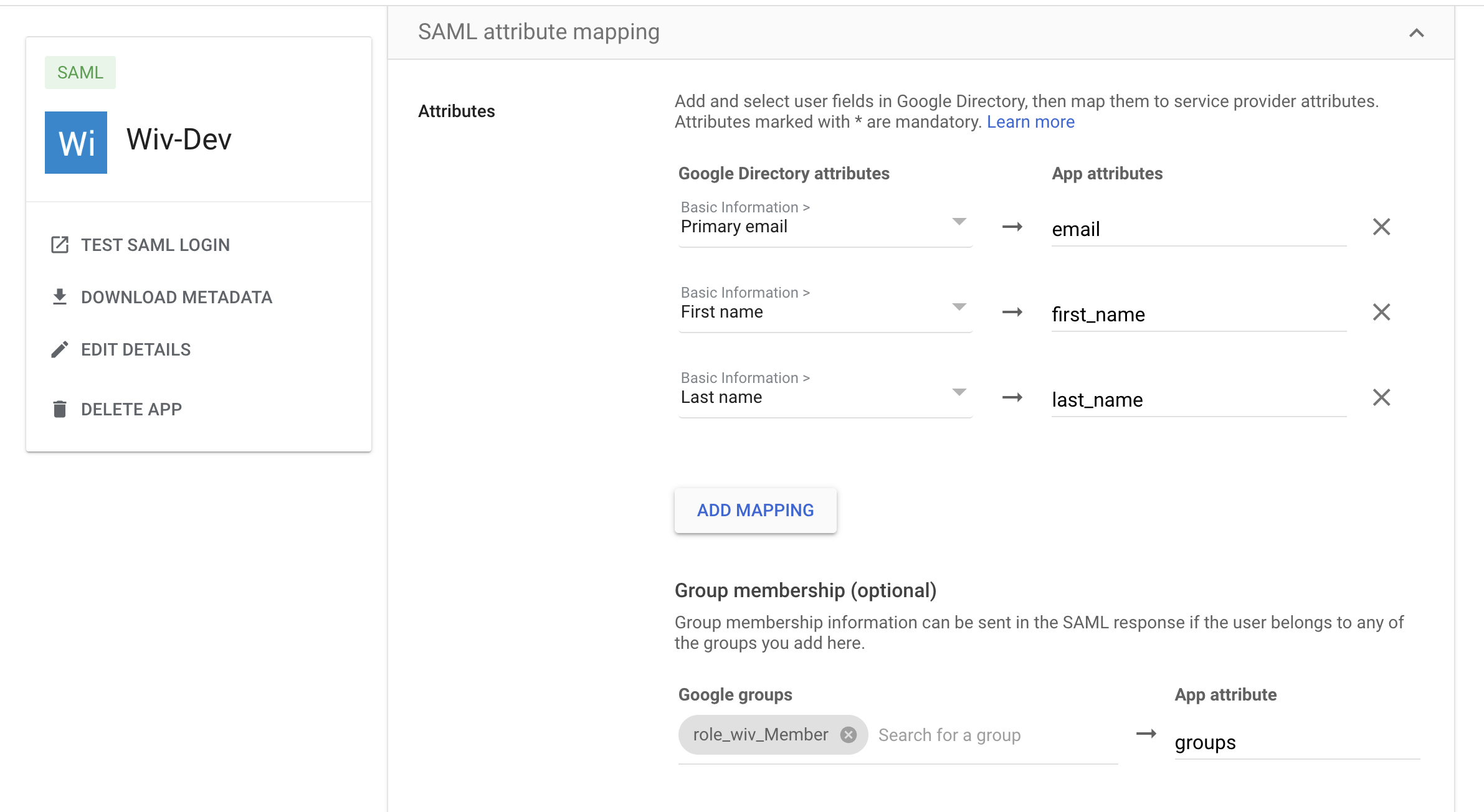
Task: Open the First name directory attribute dropdown
Action: (x=959, y=307)
